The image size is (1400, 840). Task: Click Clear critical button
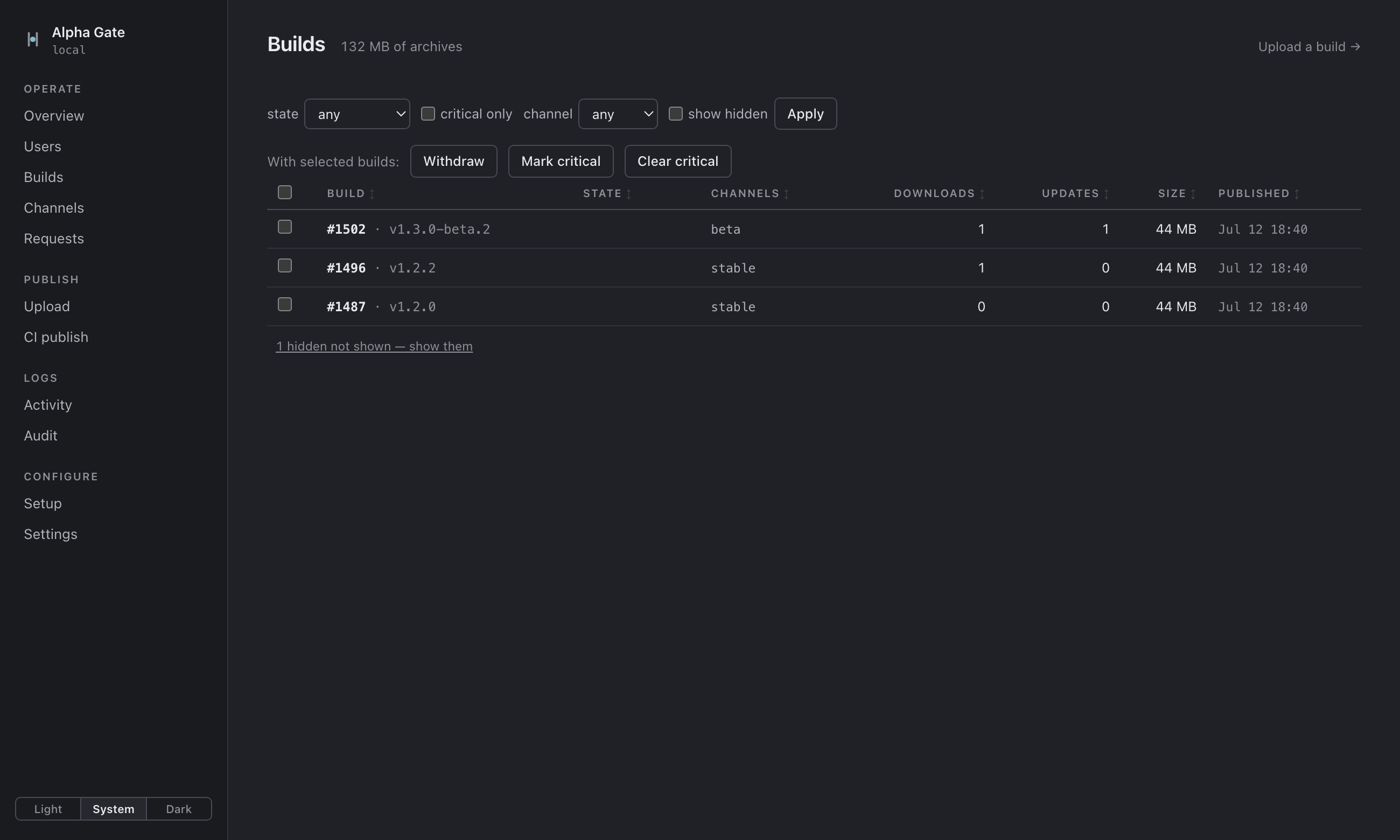[678, 162]
